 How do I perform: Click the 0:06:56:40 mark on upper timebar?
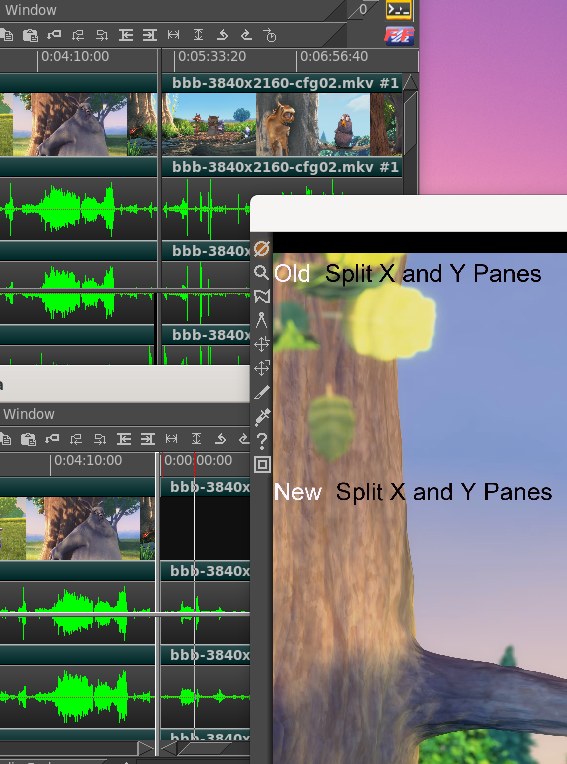[334, 57]
